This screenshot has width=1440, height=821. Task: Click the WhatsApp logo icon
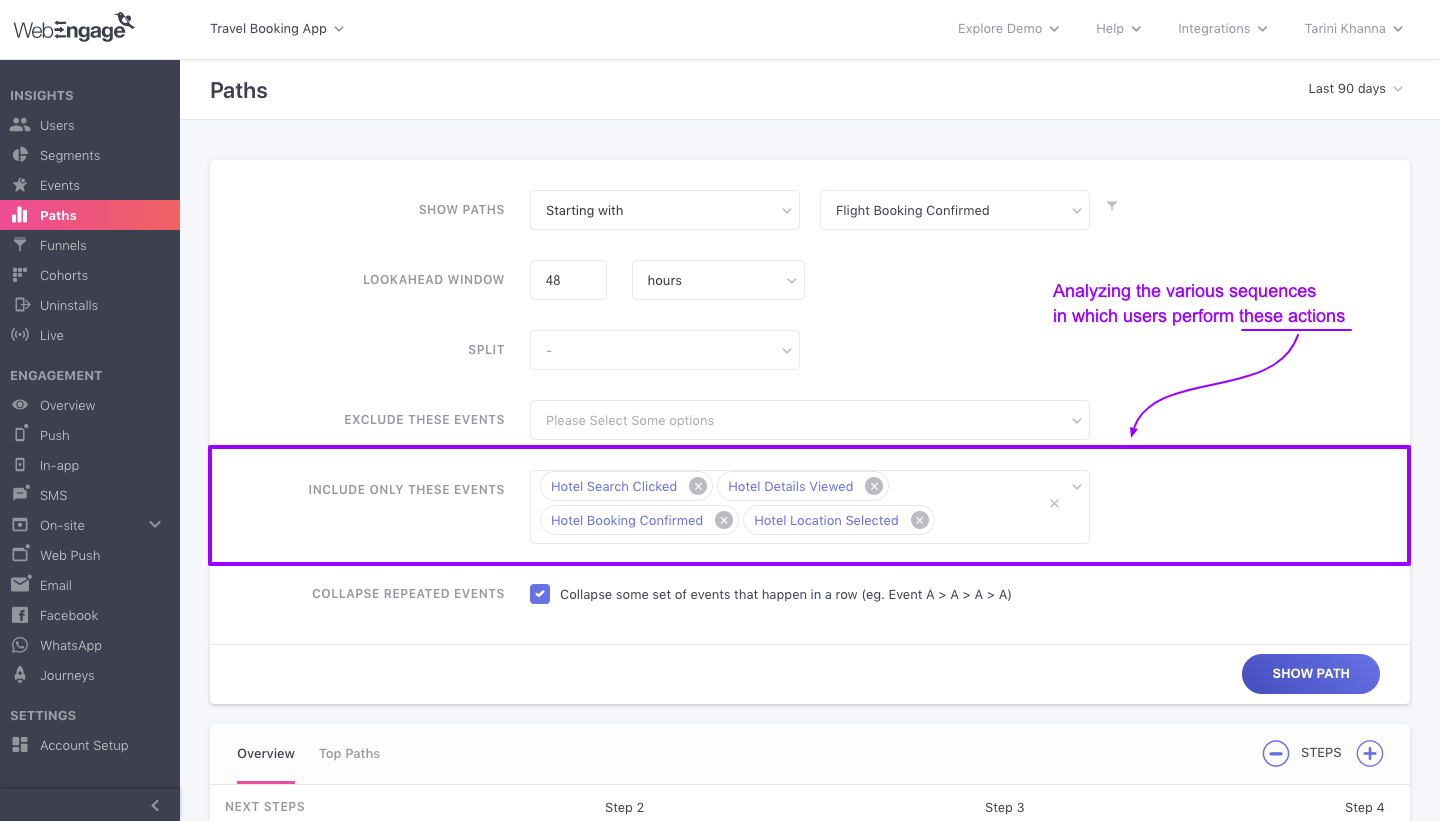(20, 645)
